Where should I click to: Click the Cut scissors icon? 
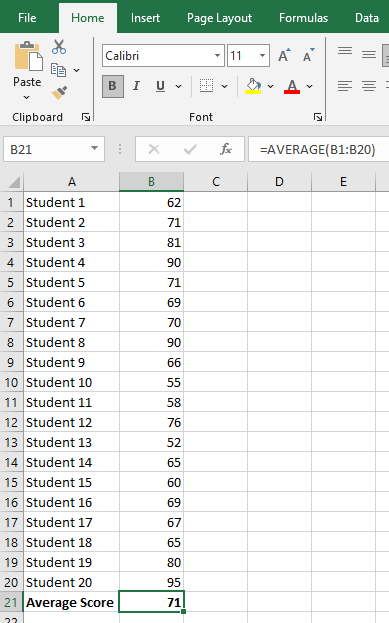pyautogui.click(x=59, y=47)
